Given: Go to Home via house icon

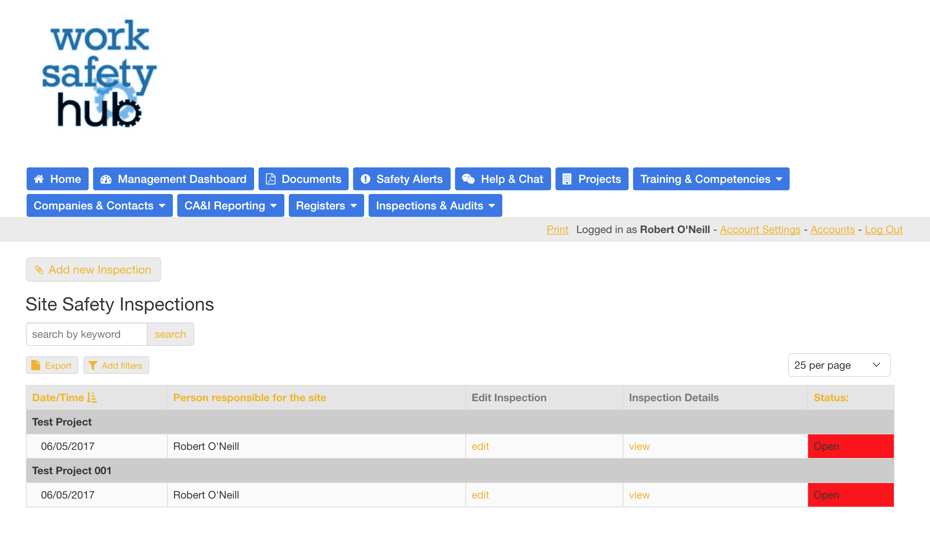Looking at the screenshot, I should 39,179.
